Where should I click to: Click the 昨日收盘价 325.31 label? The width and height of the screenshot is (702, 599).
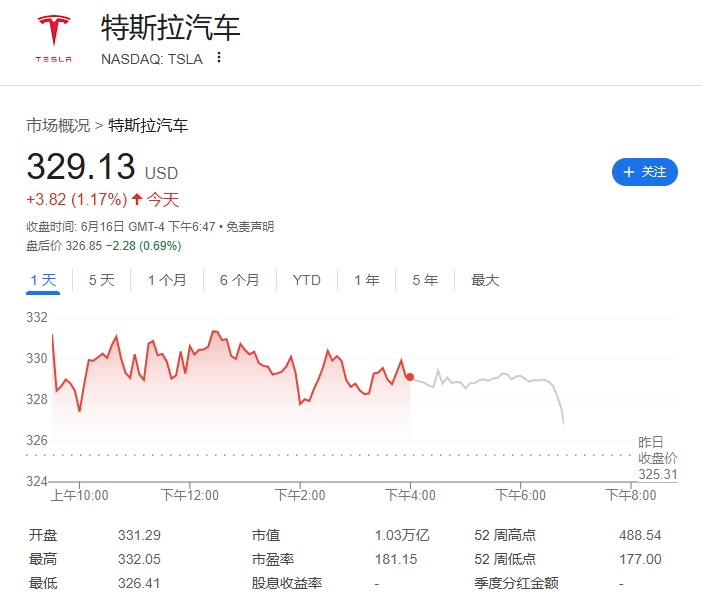[x=658, y=458]
